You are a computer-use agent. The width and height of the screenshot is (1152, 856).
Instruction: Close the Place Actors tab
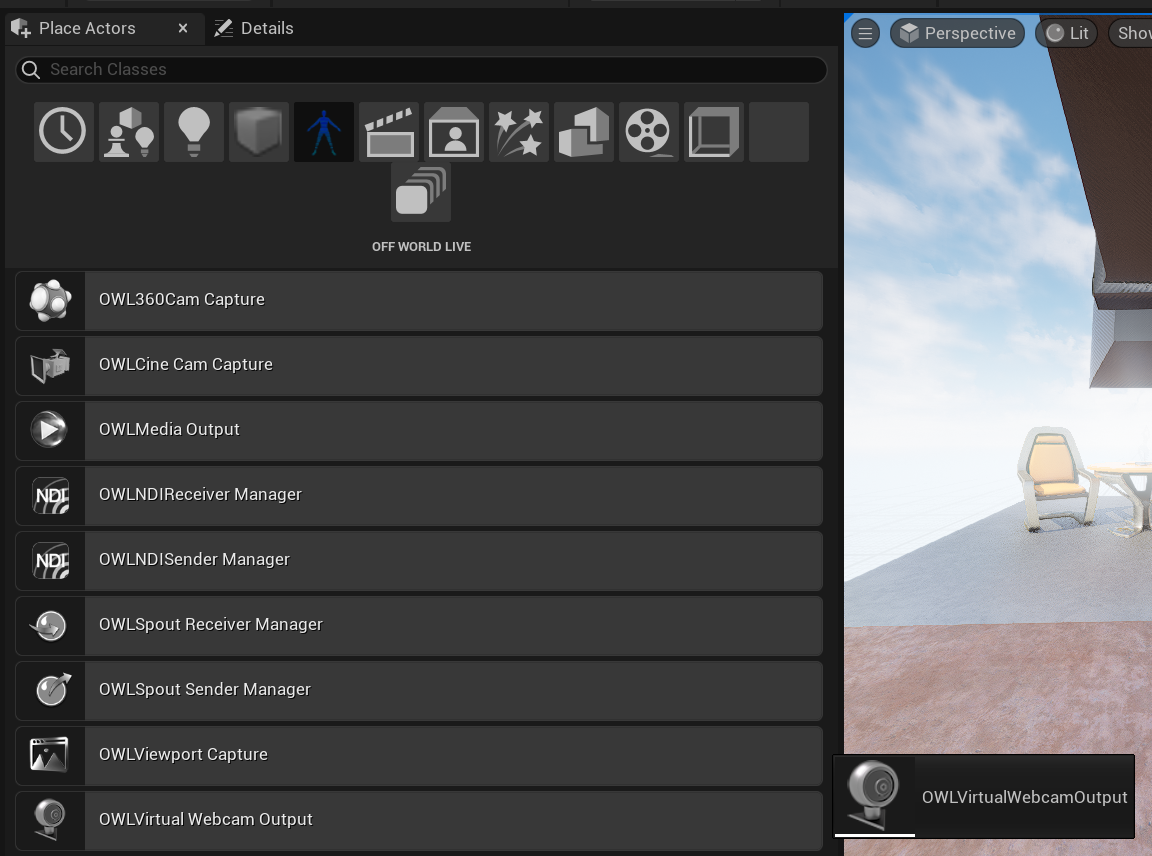pyautogui.click(x=183, y=29)
